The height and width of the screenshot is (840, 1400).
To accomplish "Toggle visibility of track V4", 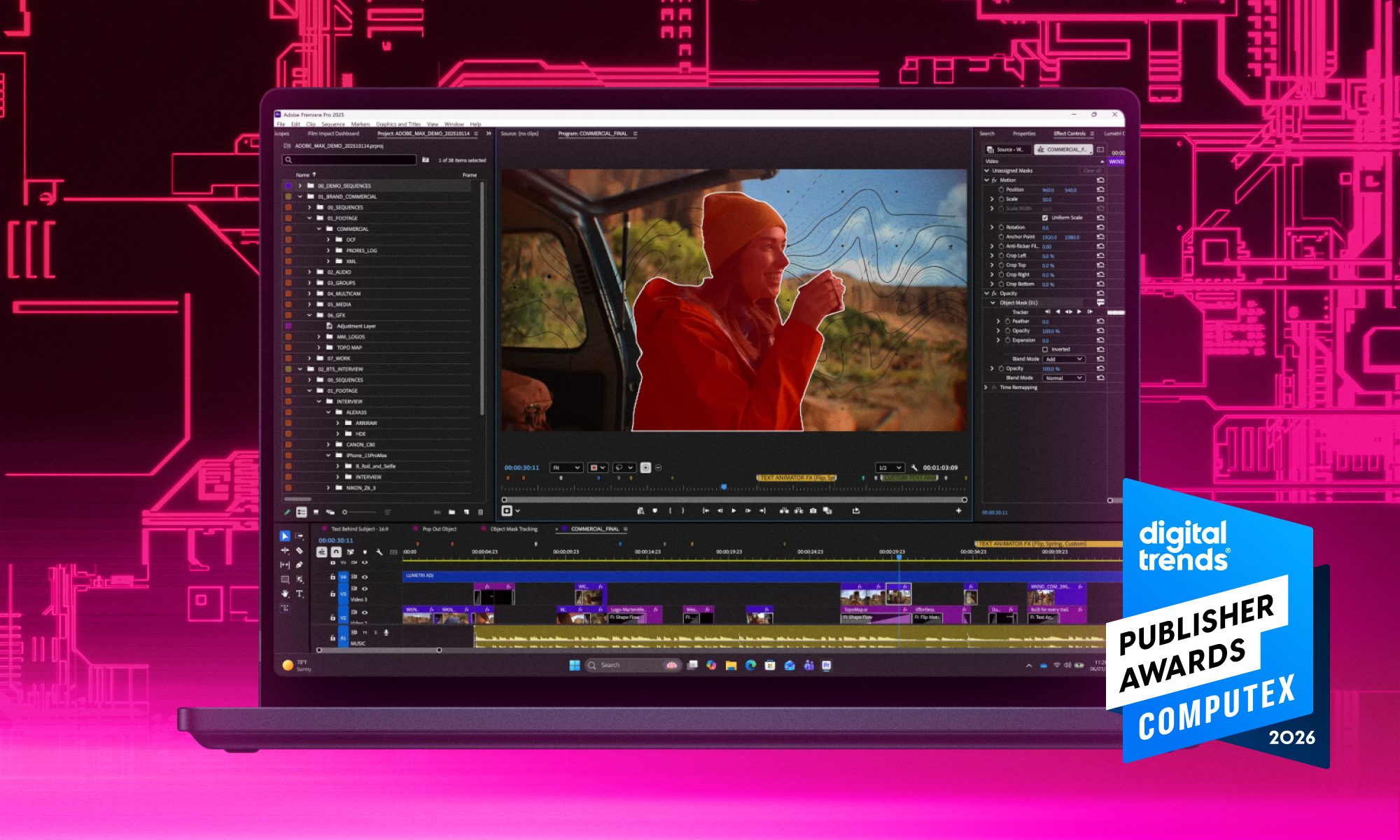I will pyautogui.click(x=365, y=577).
